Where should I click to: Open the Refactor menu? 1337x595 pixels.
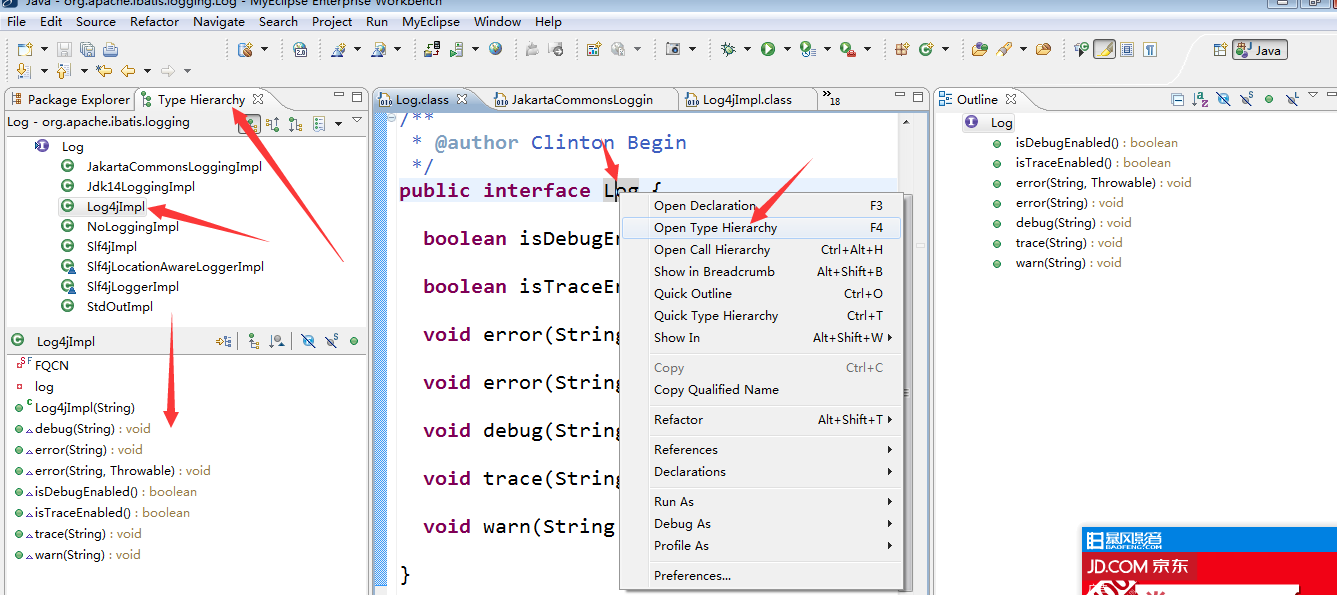point(155,21)
